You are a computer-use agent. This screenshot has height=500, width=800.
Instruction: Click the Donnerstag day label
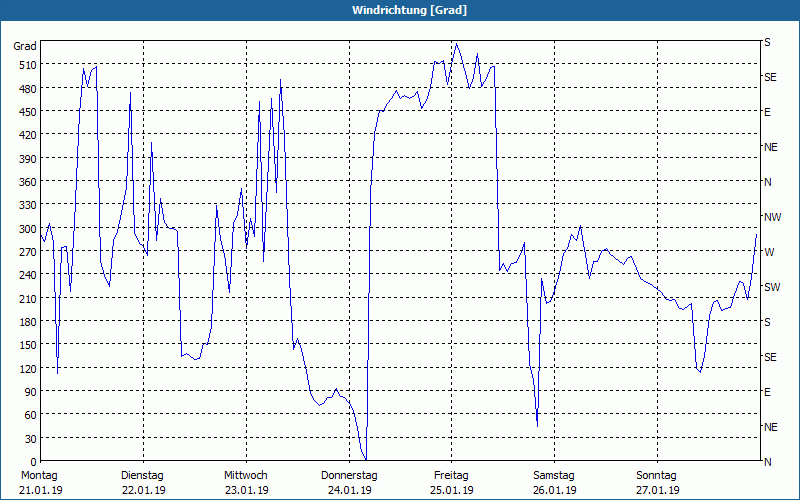coord(349,476)
